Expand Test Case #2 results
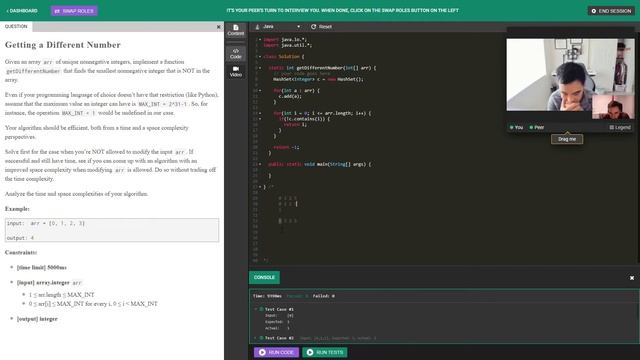The height and width of the screenshot is (360, 640). pyautogui.click(x=256, y=338)
